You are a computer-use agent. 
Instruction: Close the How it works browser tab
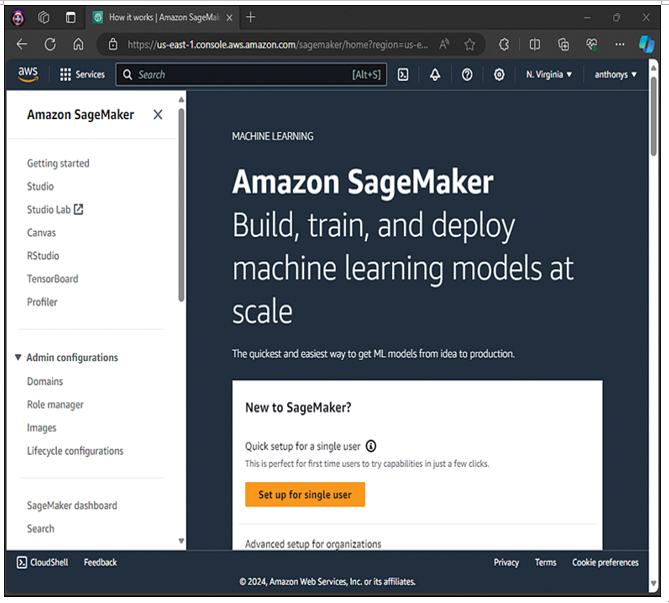point(229,17)
